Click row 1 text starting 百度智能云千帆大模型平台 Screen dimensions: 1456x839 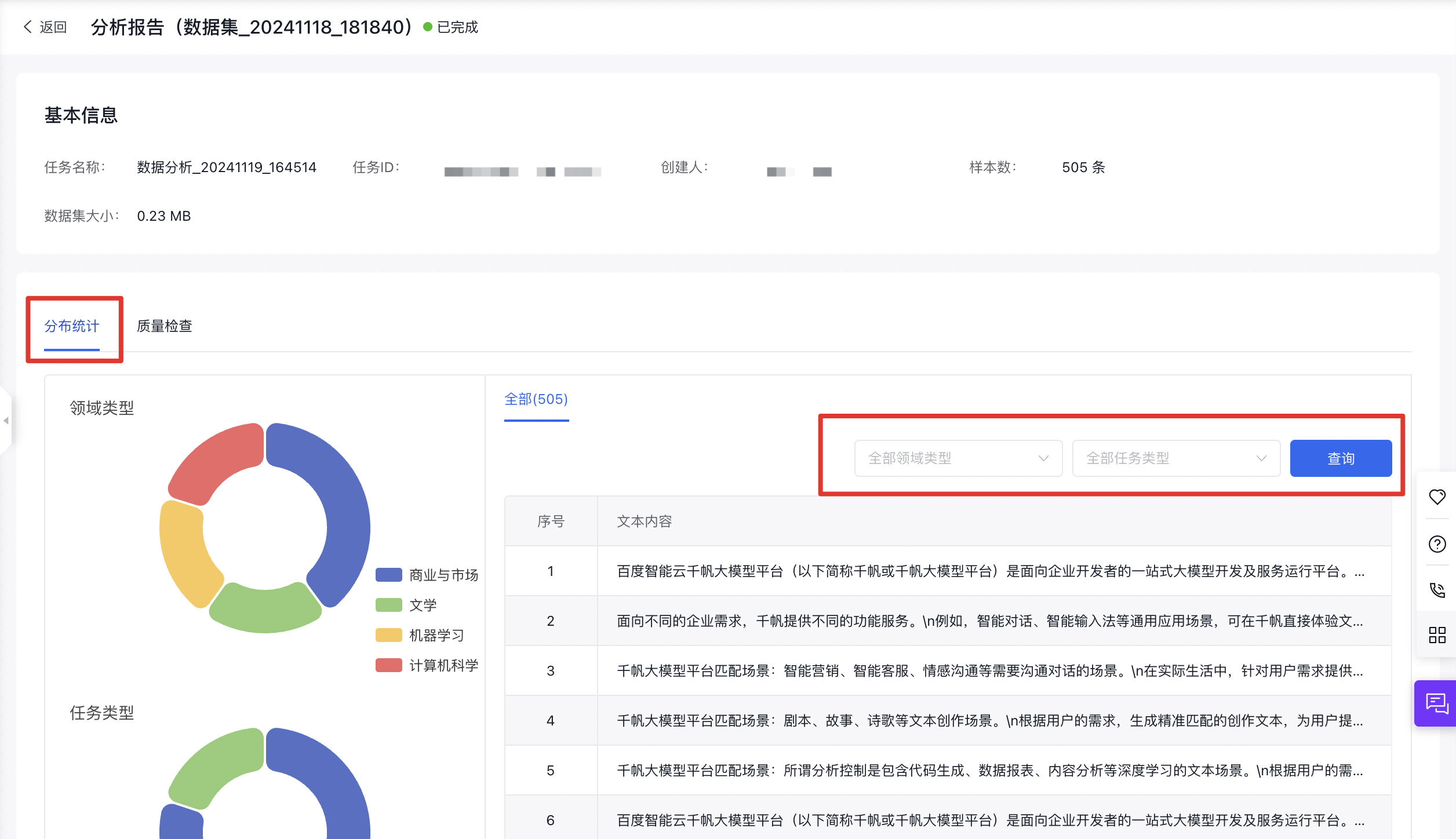click(991, 571)
